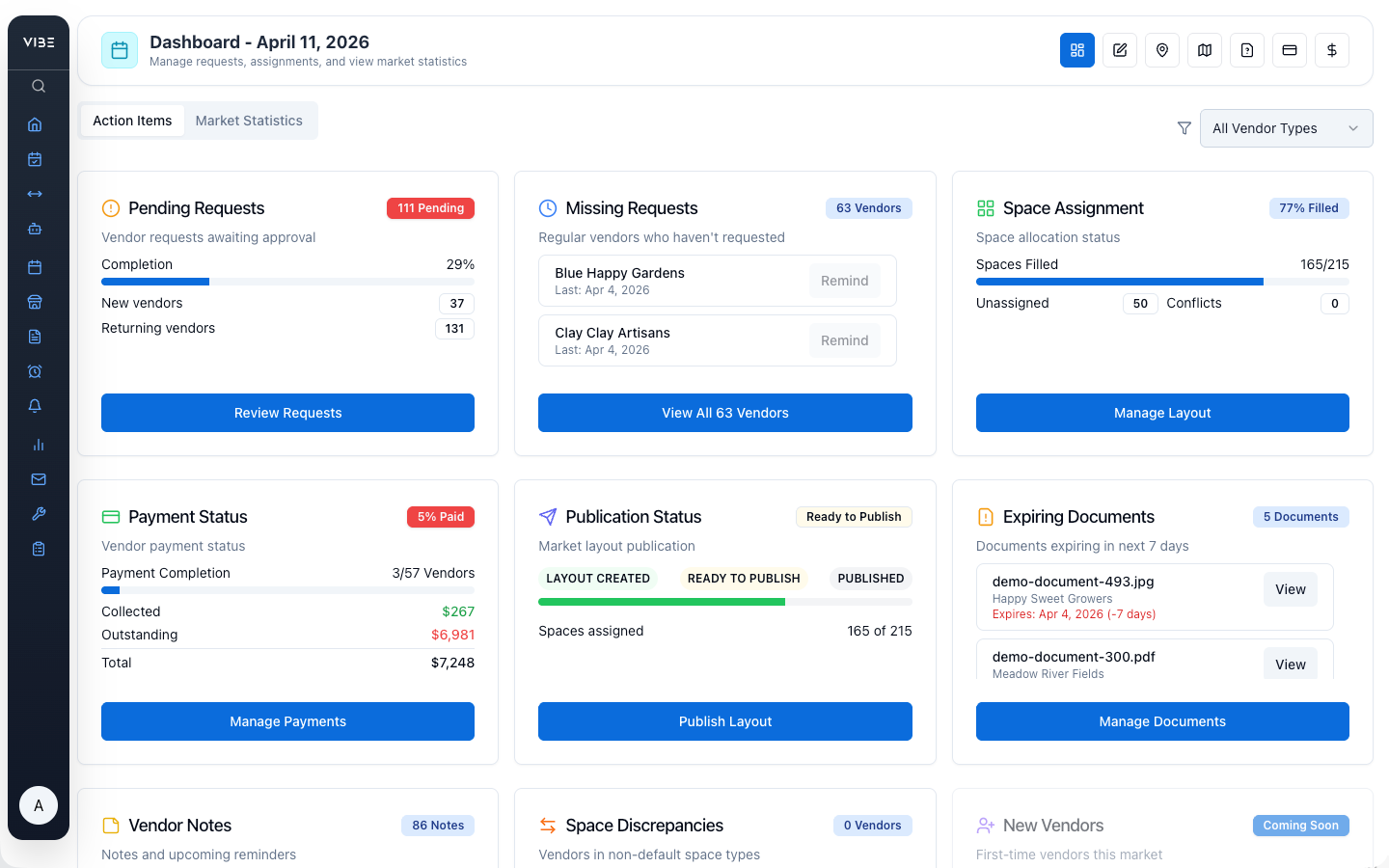Select the location pin icon in the toolbar
The image size is (1389, 868).
click(1161, 49)
